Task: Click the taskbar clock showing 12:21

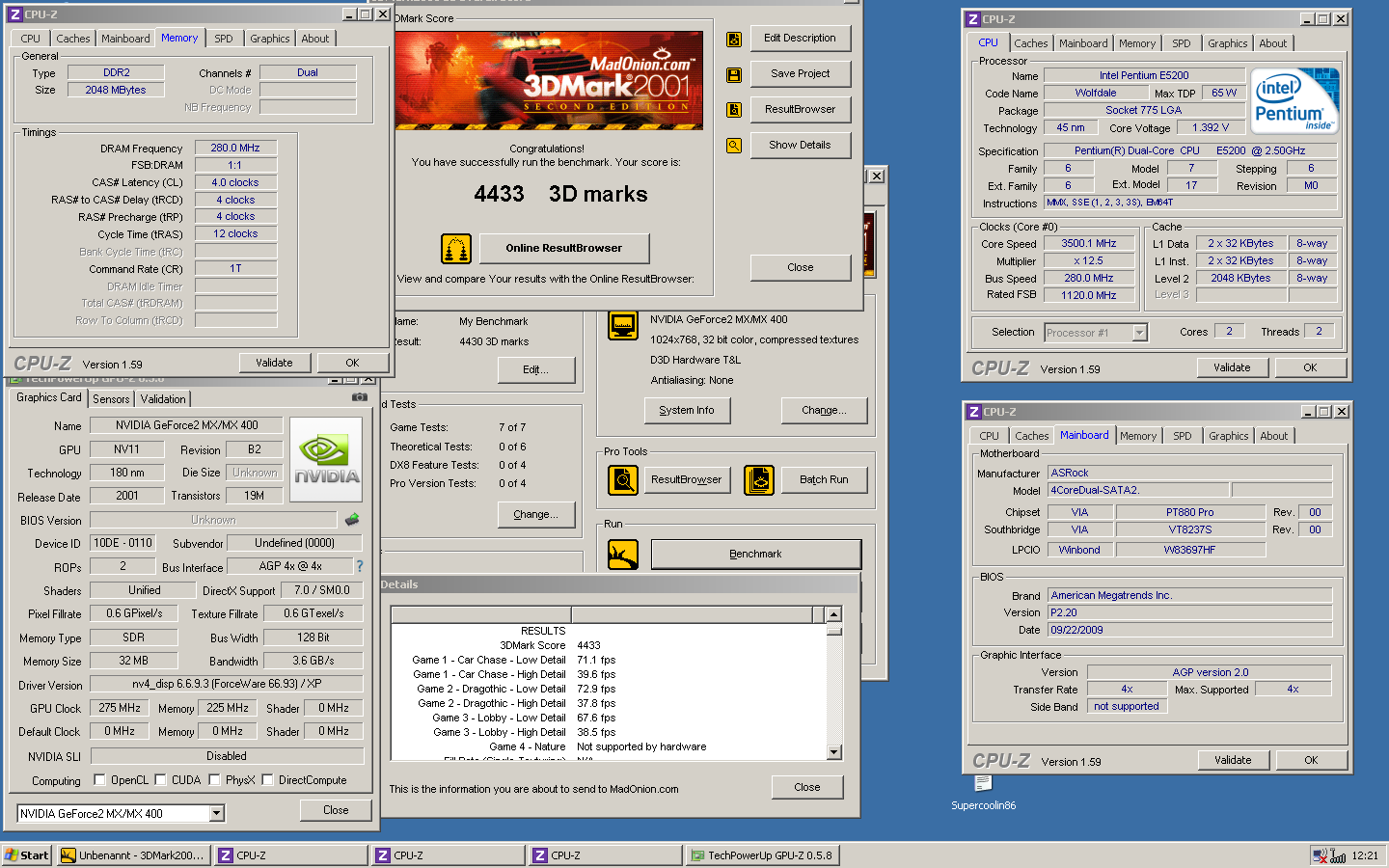Action: 1365,855
